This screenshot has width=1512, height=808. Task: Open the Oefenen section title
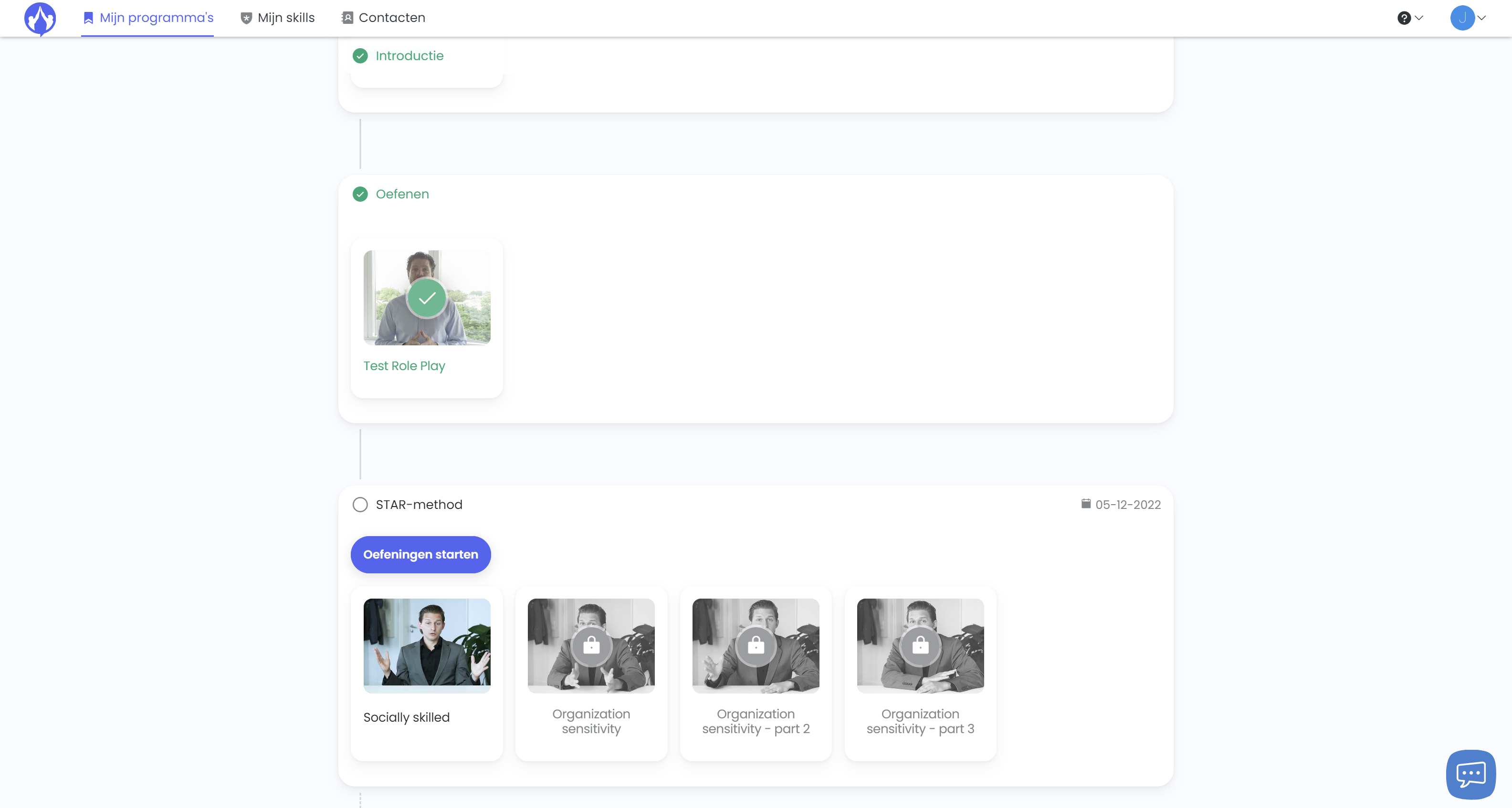pos(402,194)
